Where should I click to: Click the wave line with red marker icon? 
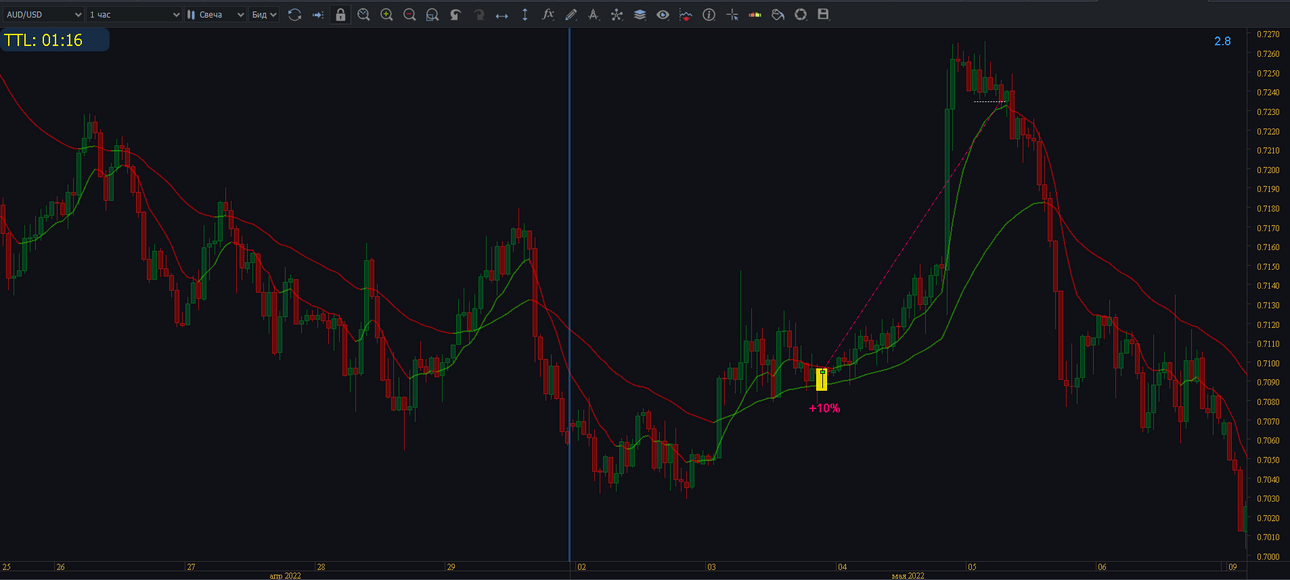coord(686,15)
